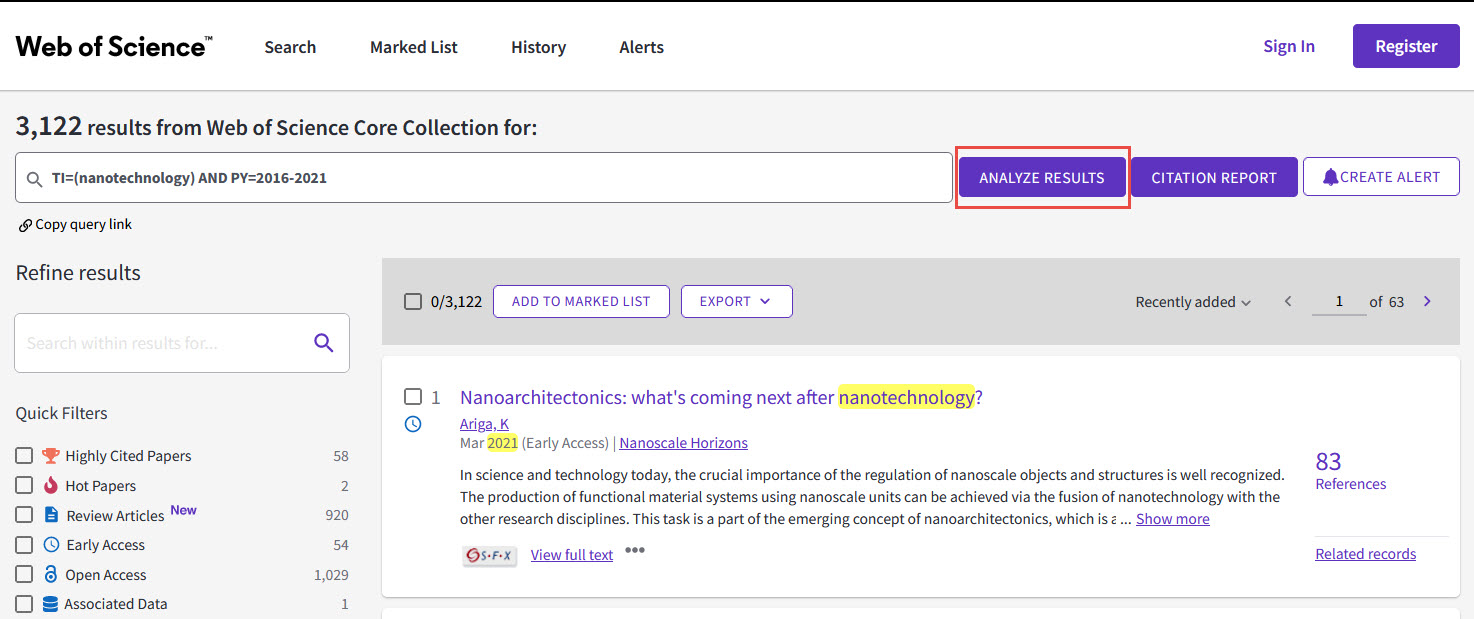Viewport: 1474px width, 619px height.
Task: Click the Review Articles document icon
Action: [x=52, y=515]
